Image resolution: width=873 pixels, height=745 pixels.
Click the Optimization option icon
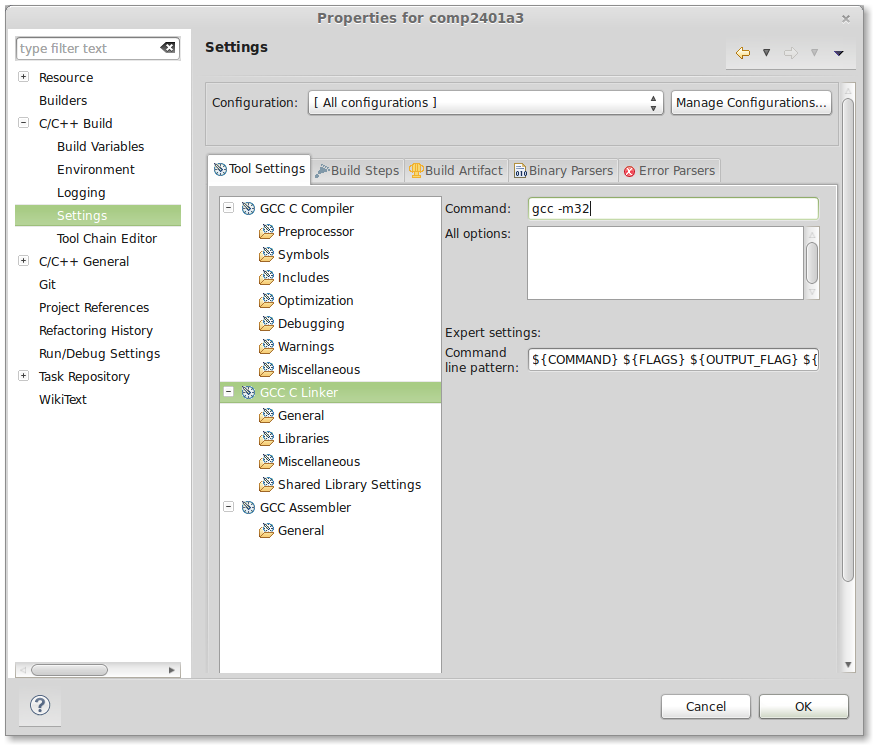[266, 301]
